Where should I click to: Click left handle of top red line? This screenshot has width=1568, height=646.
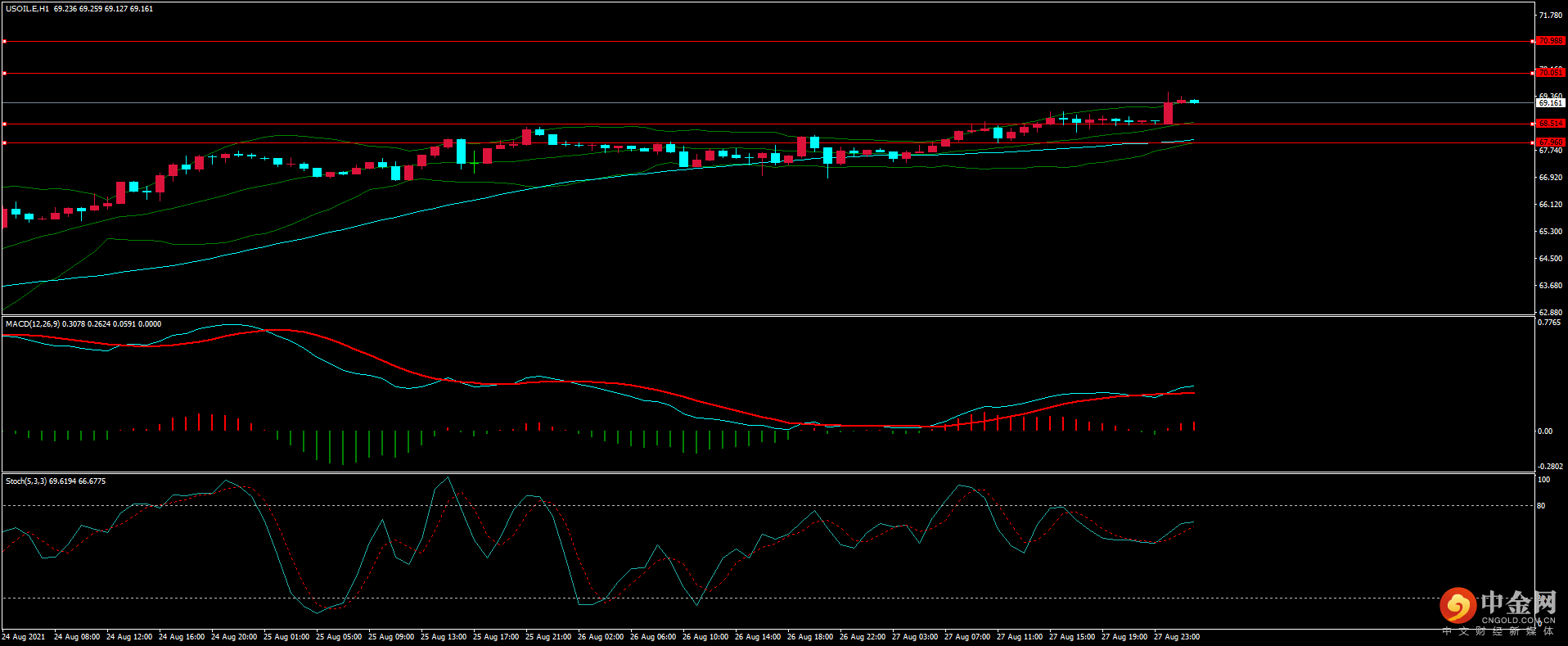[x=4, y=41]
